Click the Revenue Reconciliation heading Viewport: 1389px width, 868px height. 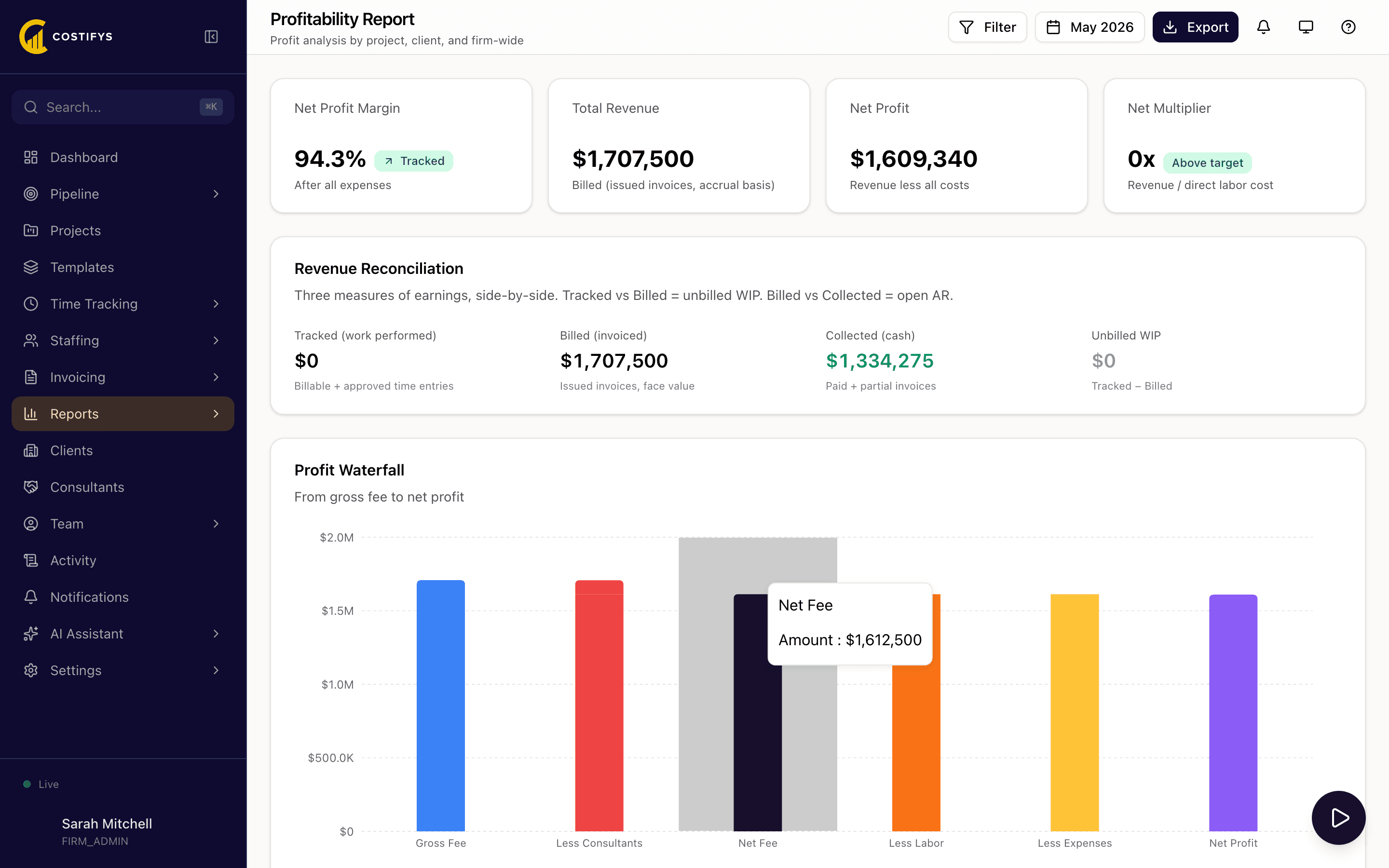coord(379,269)
